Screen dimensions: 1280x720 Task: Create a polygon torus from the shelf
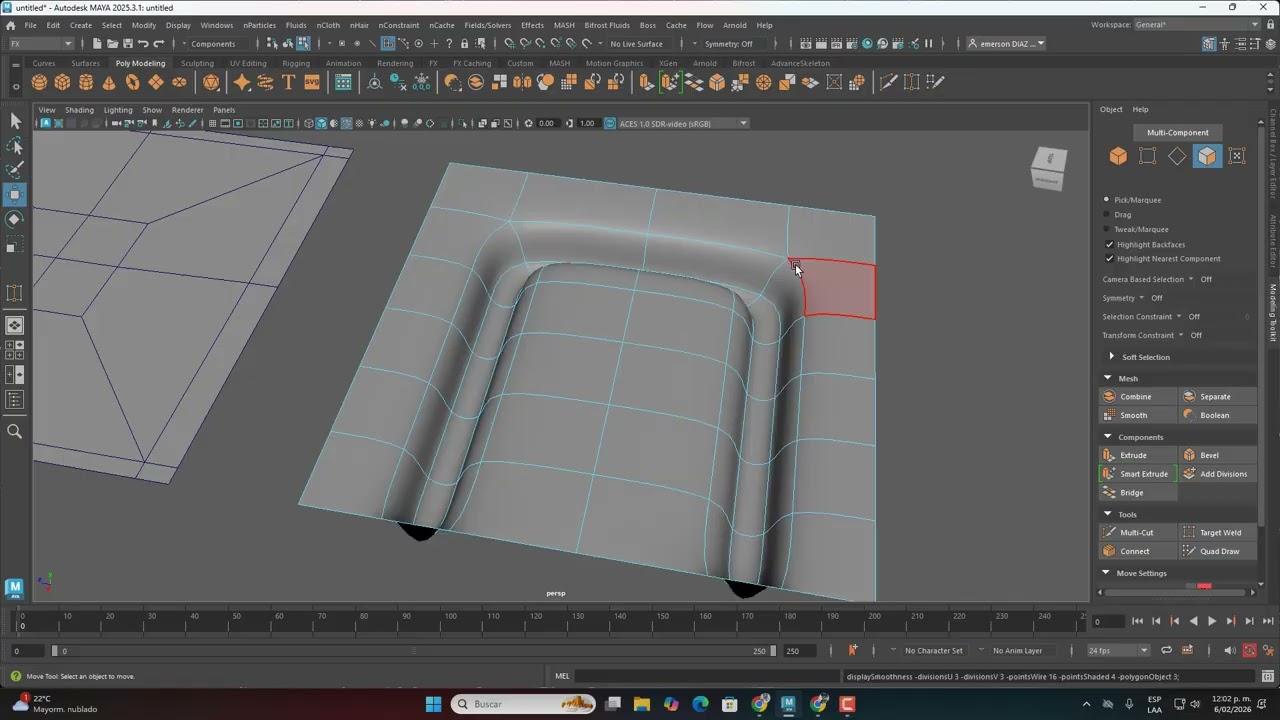pyautogui.click(x=132, y=82)
